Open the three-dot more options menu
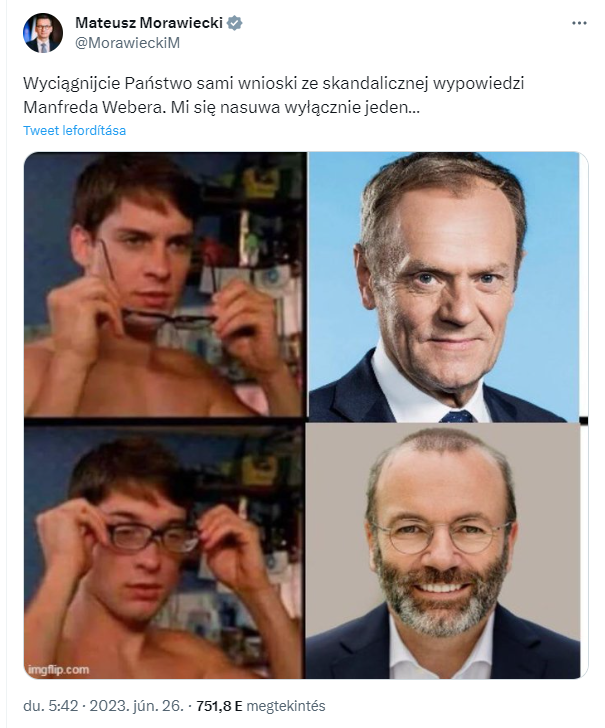Screen dimensions: 605x728 click(579, 23)
